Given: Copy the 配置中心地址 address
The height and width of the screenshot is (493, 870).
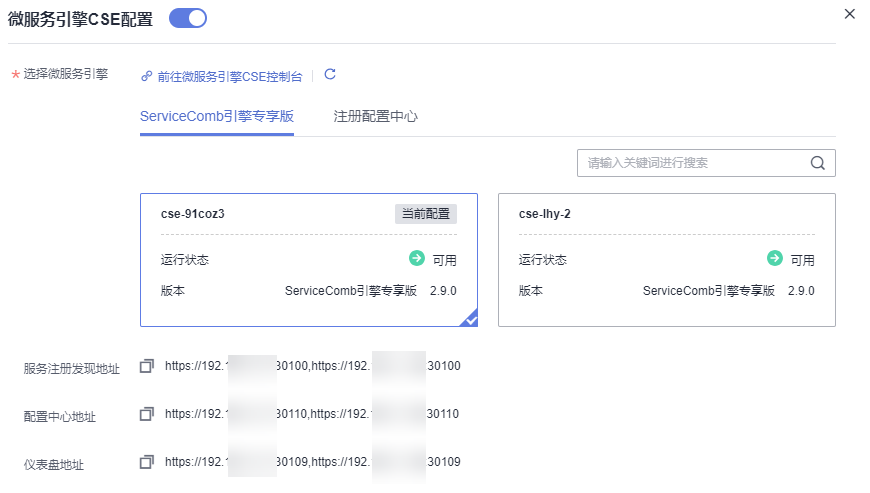Looking at the screenshot, I should (147, 413).
